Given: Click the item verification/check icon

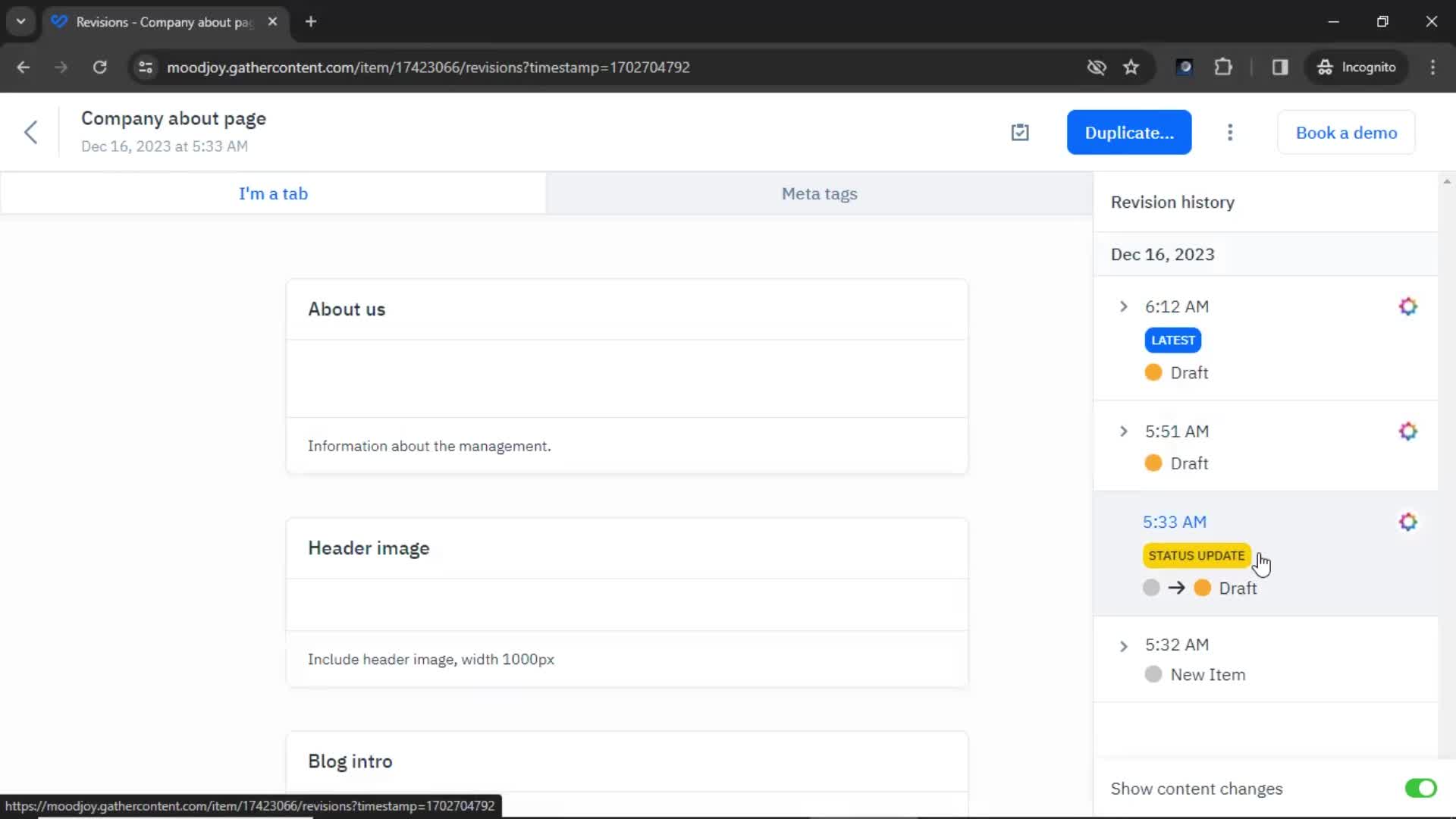Looking at the screenshot, I should tap(1020, 132).
